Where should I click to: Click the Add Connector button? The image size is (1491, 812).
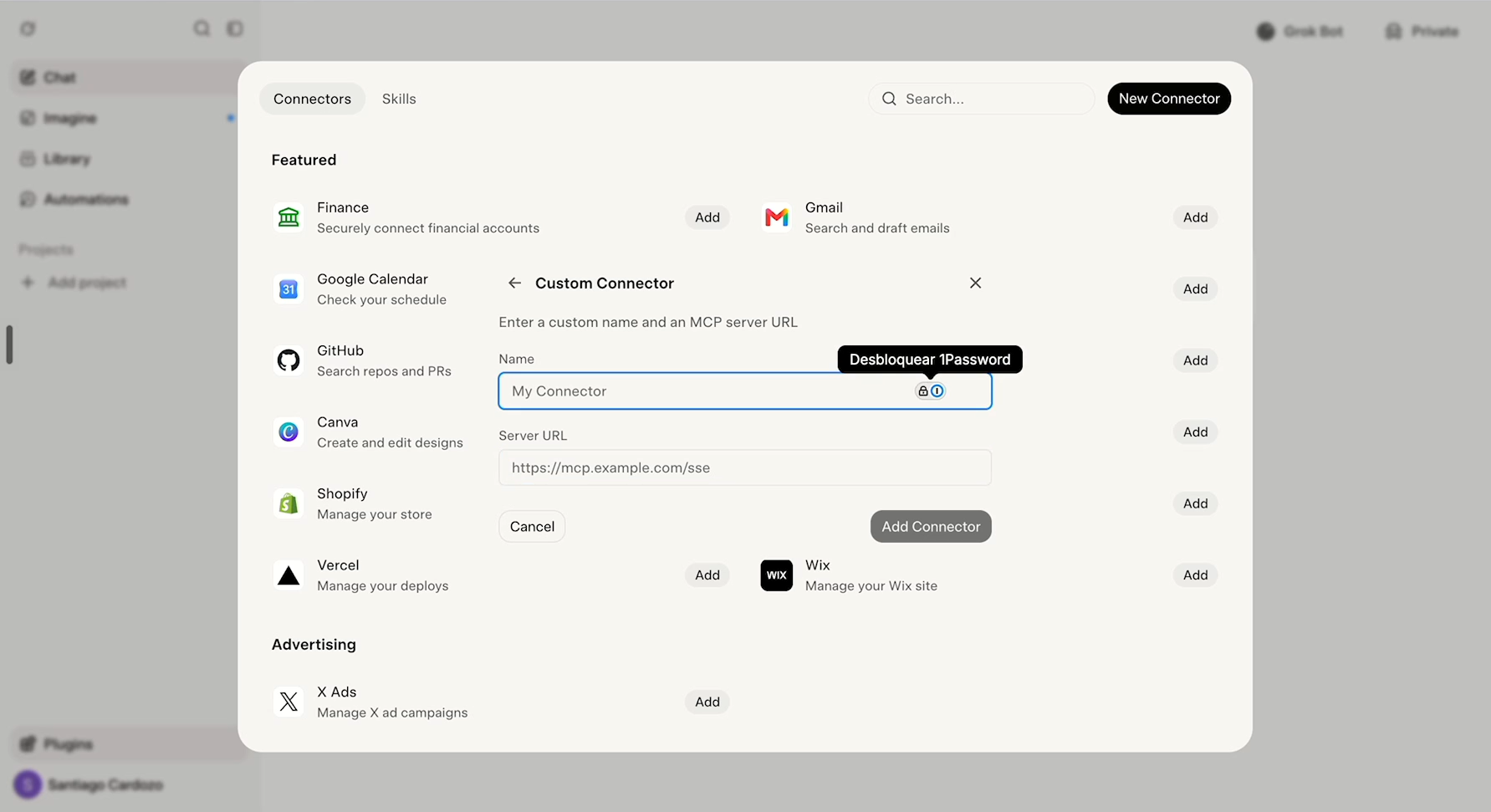pyautogui.click(x=931, y=527)
